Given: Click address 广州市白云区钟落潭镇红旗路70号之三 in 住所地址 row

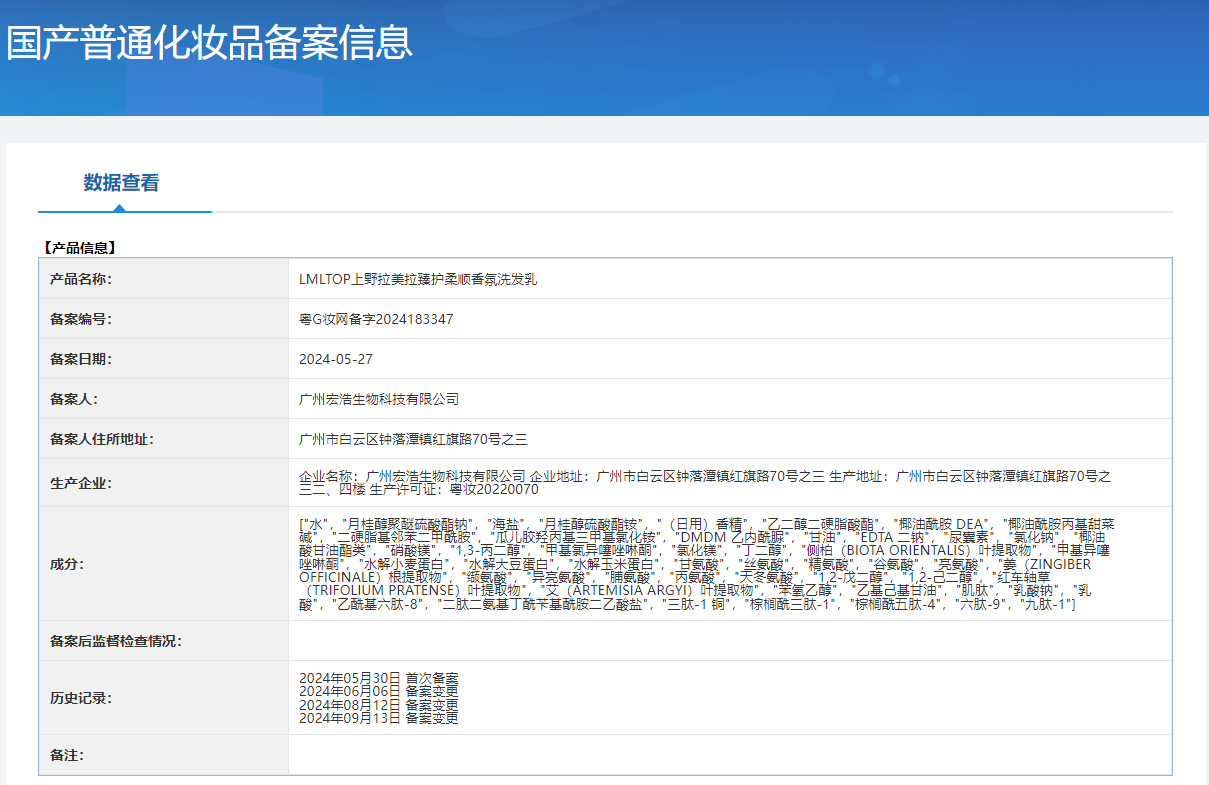Looking at the screenshot, I should 413,439.
